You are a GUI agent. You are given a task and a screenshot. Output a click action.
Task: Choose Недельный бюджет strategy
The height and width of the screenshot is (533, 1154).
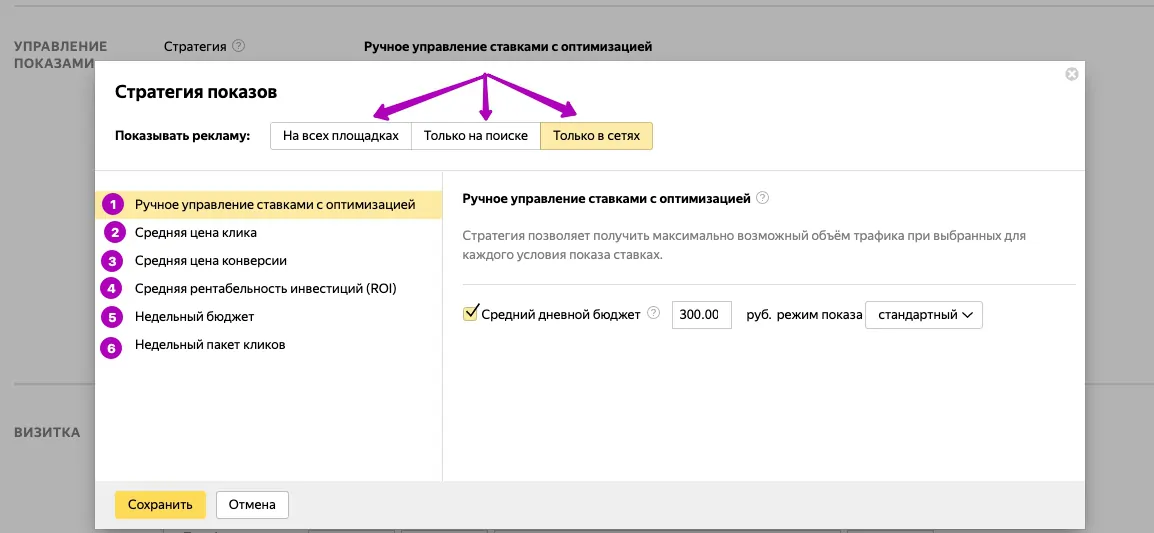194,317
